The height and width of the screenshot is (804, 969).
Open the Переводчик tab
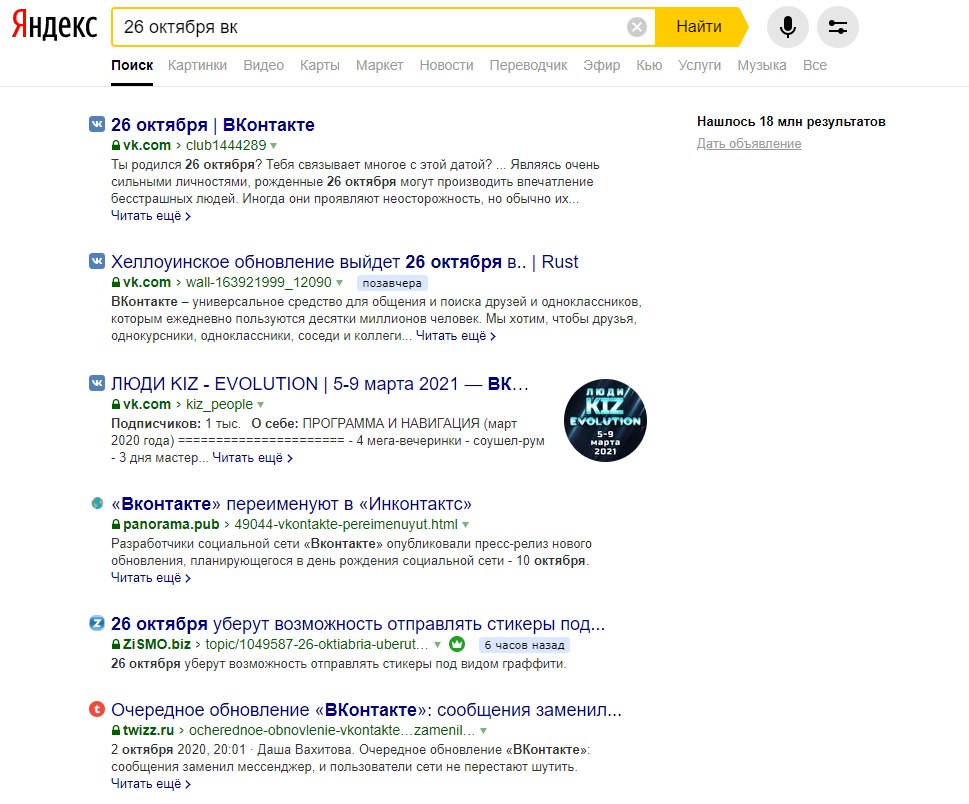pyautogui.click(x=528, y=66)
